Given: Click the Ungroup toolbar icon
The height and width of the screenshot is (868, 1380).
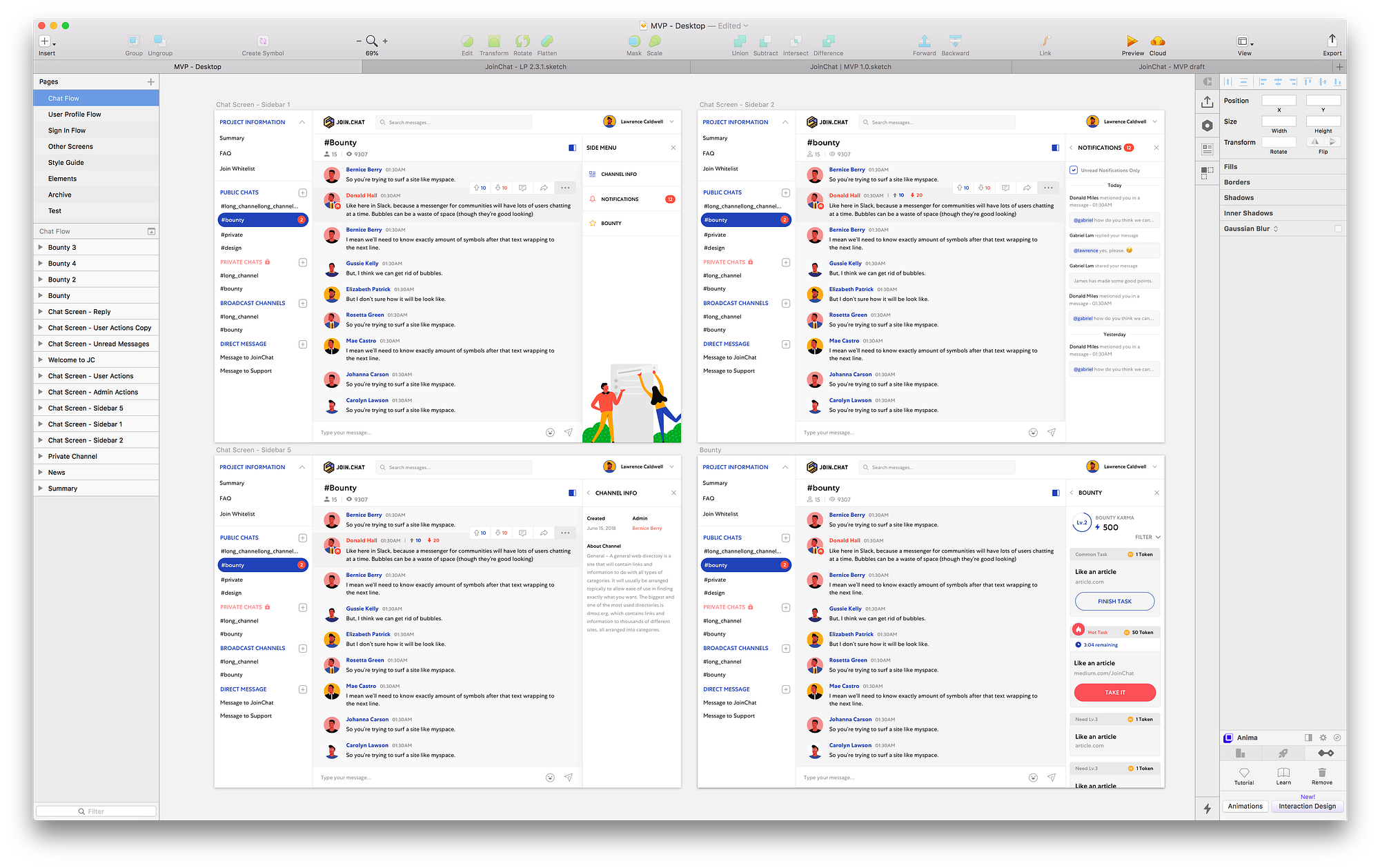Looking at the screenshot, I should tap(159, 41).
